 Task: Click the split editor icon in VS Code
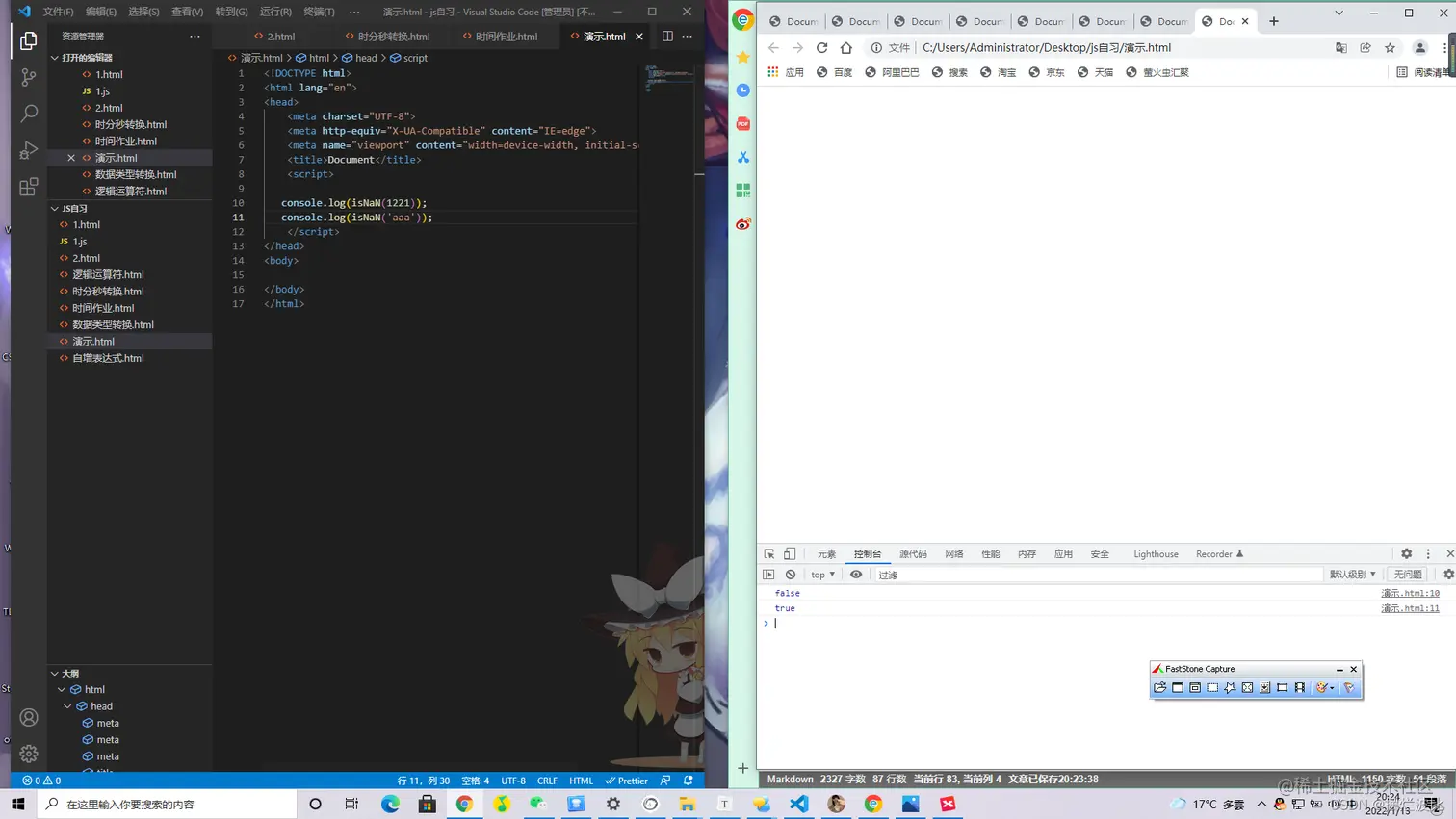point(667,37)
